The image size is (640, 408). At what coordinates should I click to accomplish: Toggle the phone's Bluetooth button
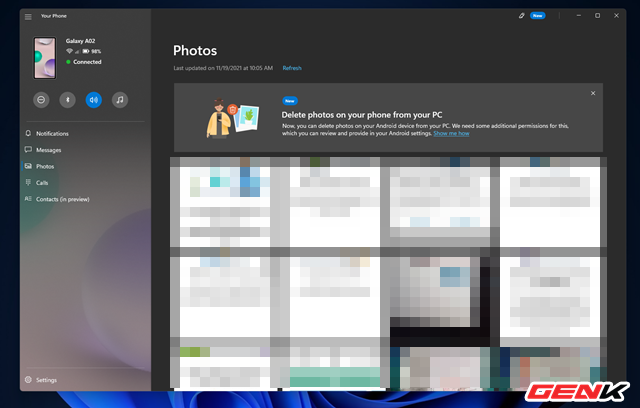point(68,100)
